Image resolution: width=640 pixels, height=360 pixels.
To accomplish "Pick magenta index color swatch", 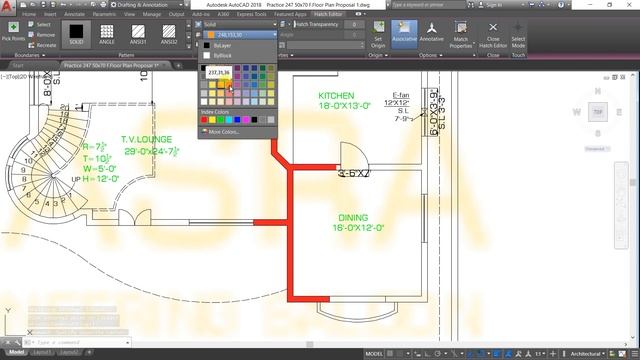I will (x=246, y=120).
